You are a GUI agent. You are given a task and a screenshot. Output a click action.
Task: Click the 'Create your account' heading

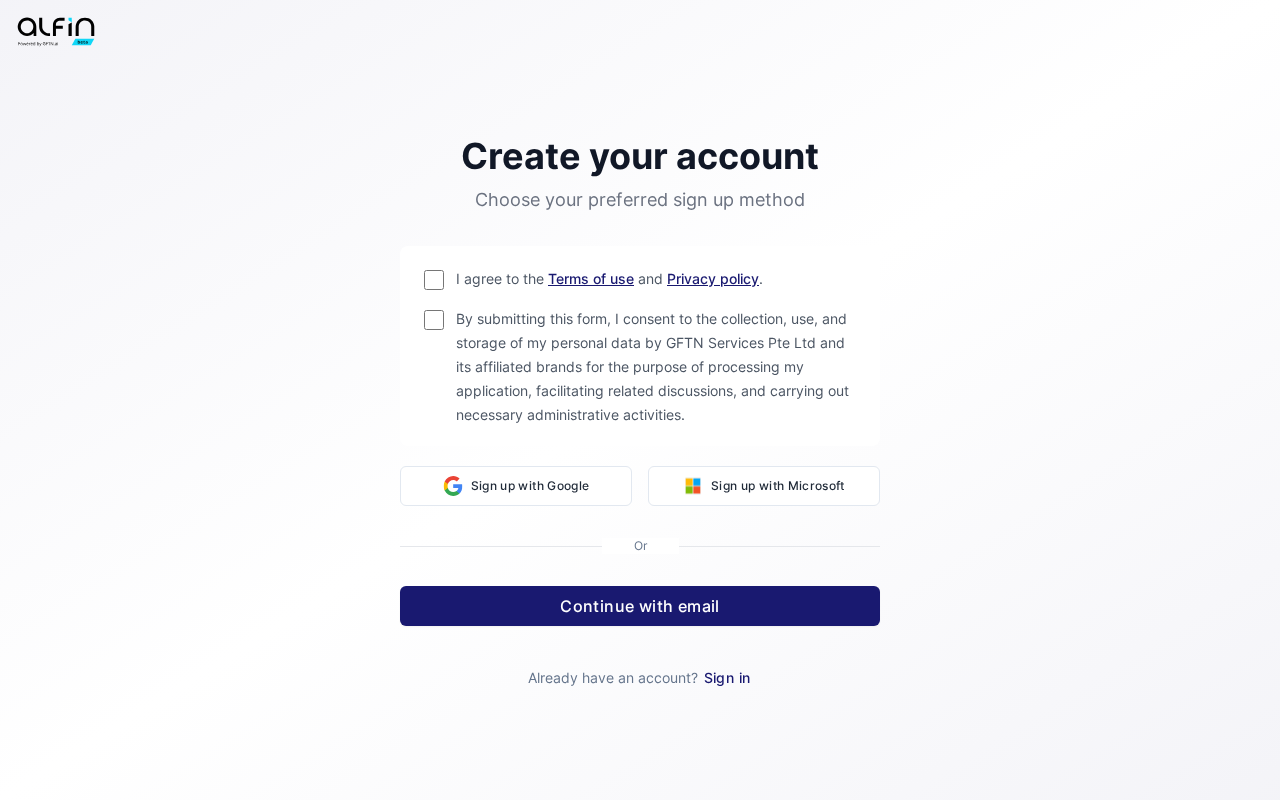click(x=640, y=156)
